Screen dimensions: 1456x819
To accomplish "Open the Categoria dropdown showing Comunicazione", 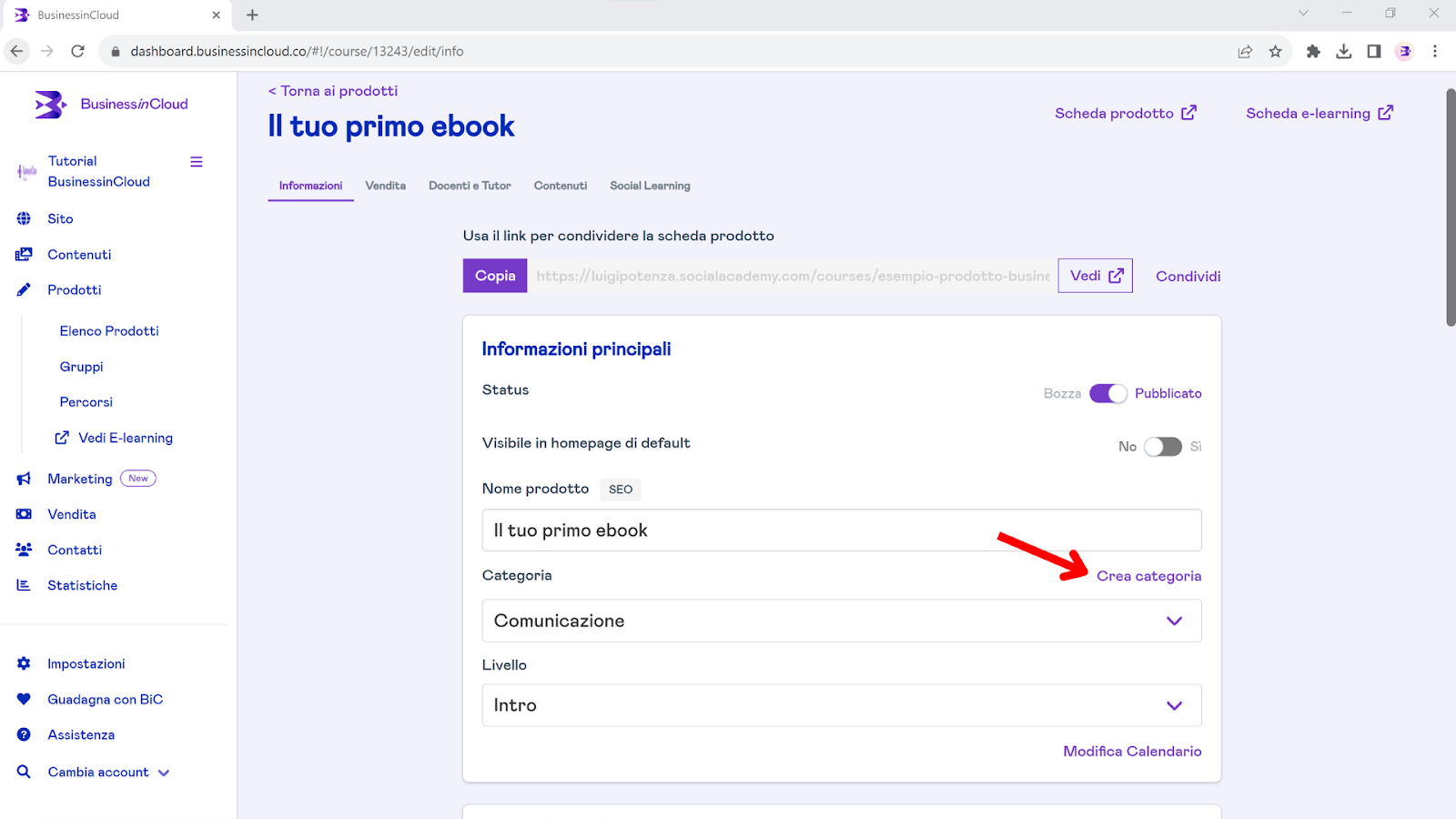I will coord(841,621).
